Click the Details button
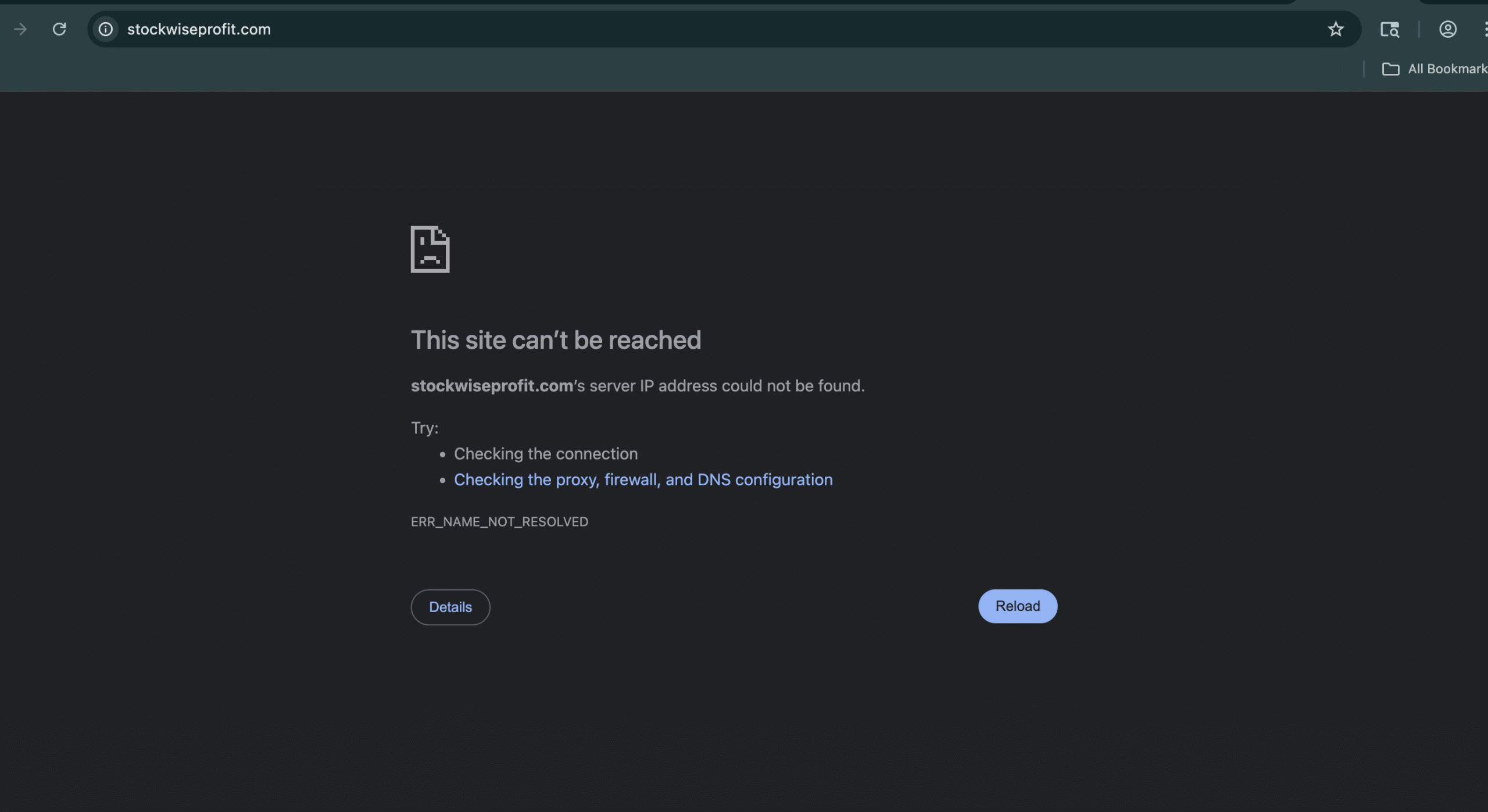 tap(450, 607)
